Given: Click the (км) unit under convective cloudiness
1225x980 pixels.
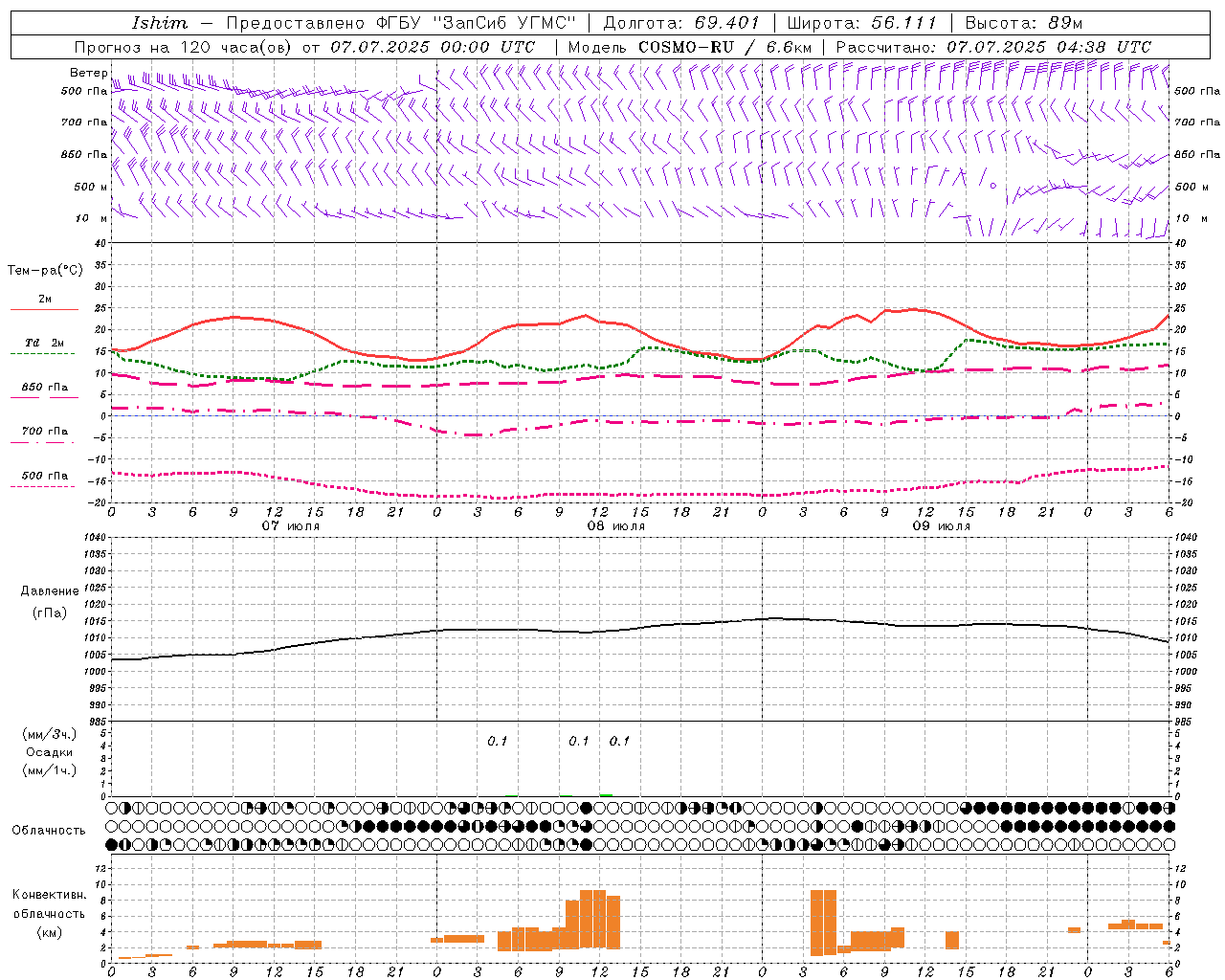Looking at the screenshot, I should click(x=49, y=932).
